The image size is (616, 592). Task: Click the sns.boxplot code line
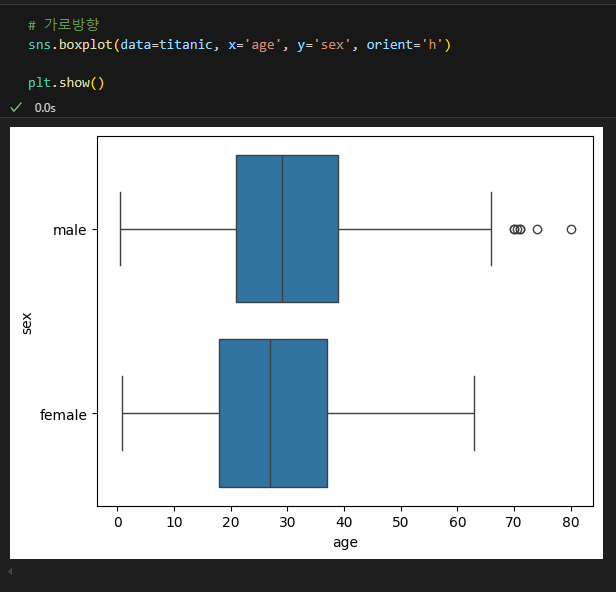pyautogui.click(x=240, y=45)
